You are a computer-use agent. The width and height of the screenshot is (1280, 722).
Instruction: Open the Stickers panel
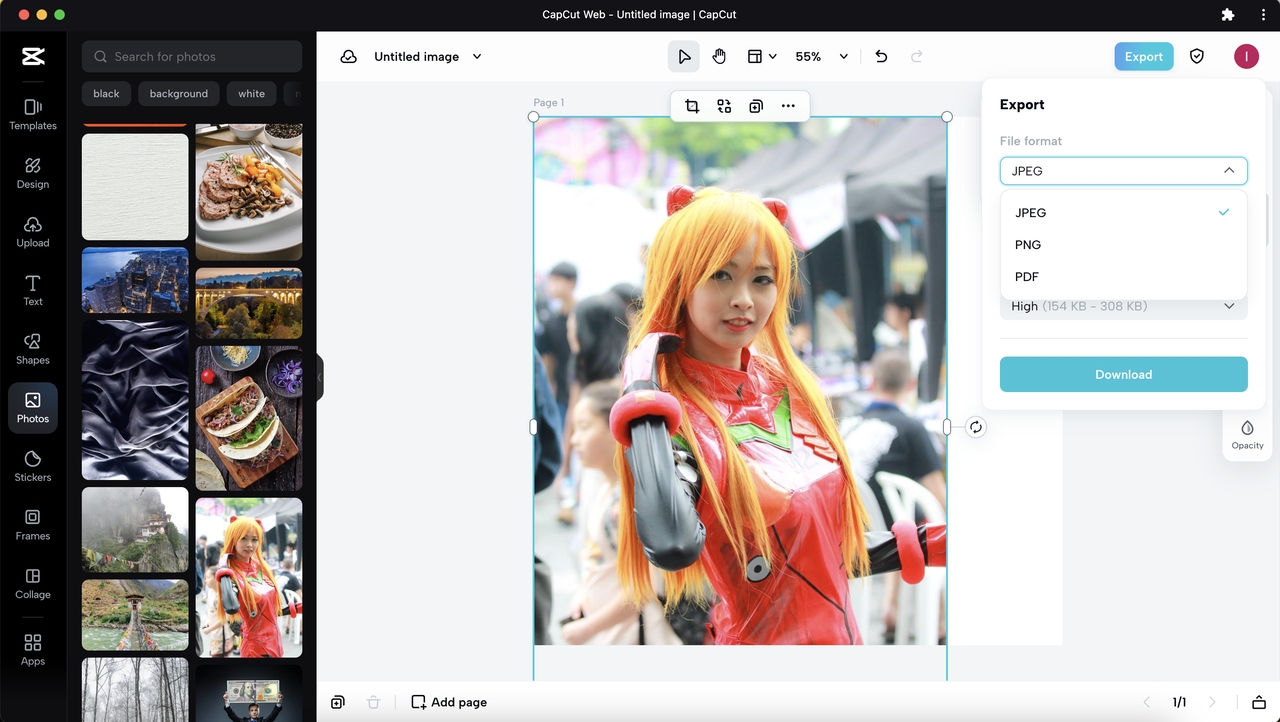coord(33,466)
